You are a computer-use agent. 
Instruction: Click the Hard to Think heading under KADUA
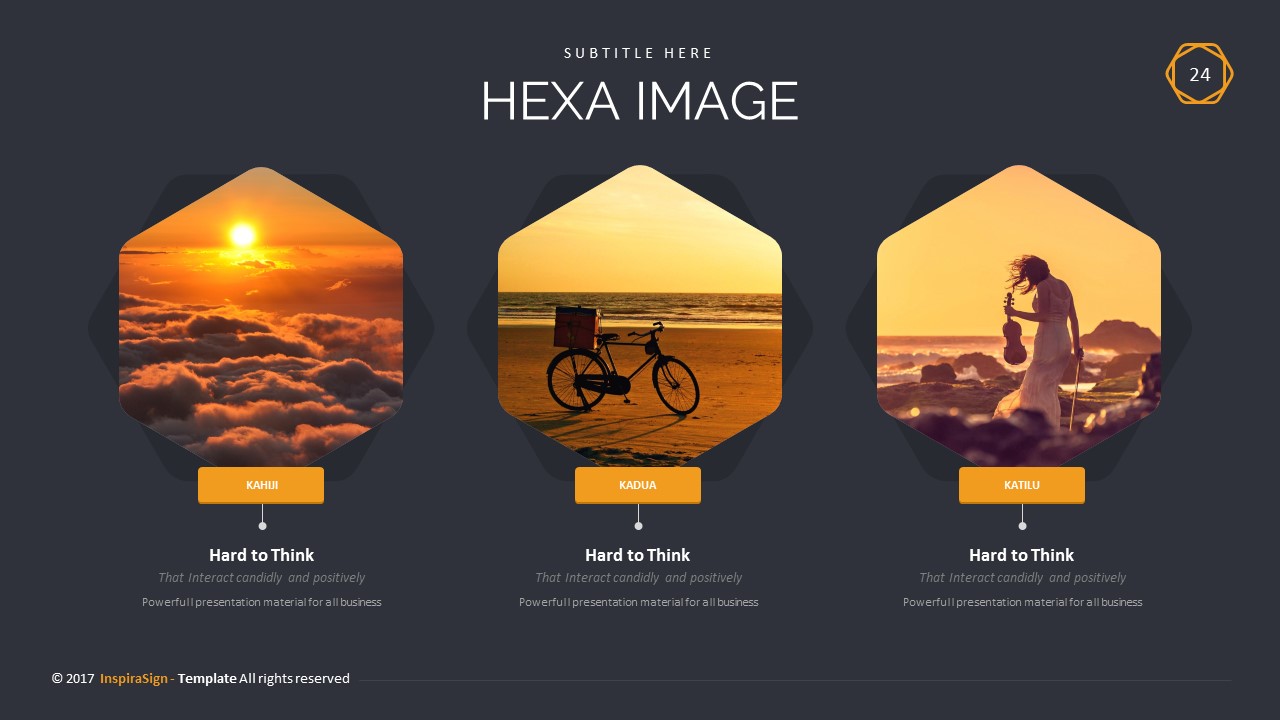pos(638,555)
